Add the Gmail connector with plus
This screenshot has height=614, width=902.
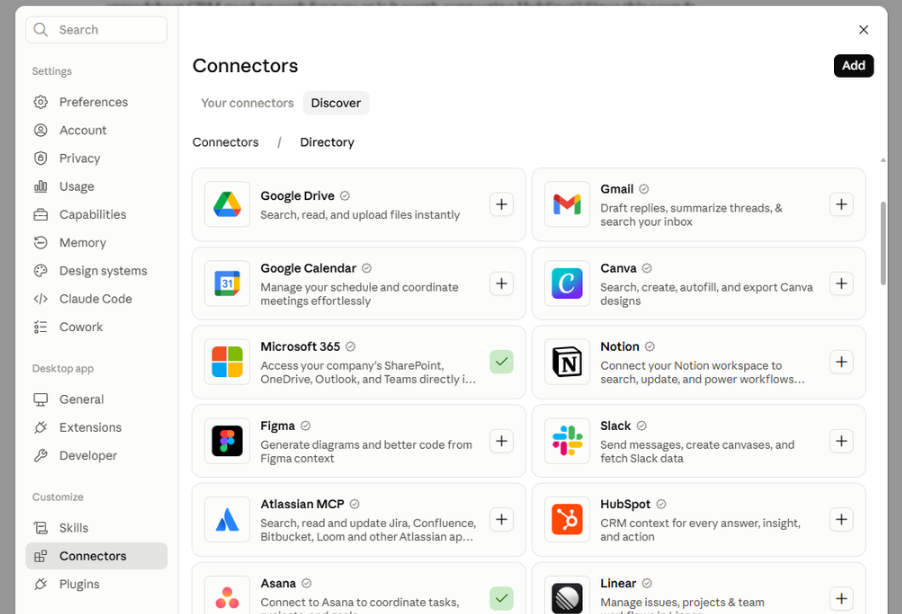pos(842,204)
